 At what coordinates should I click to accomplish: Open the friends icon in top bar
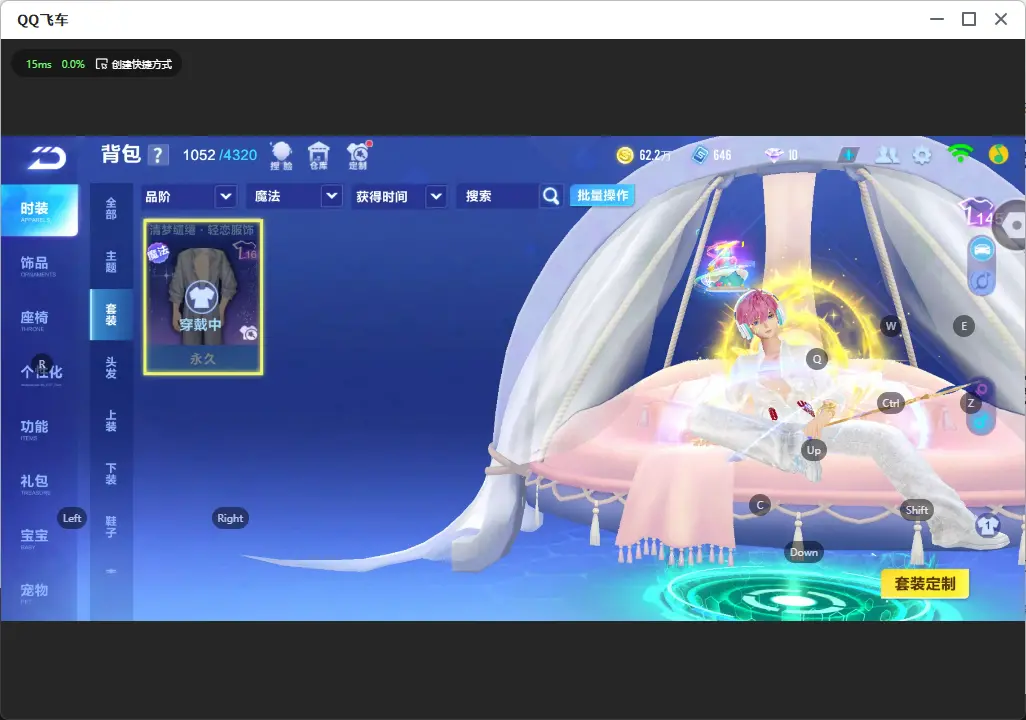887,155
